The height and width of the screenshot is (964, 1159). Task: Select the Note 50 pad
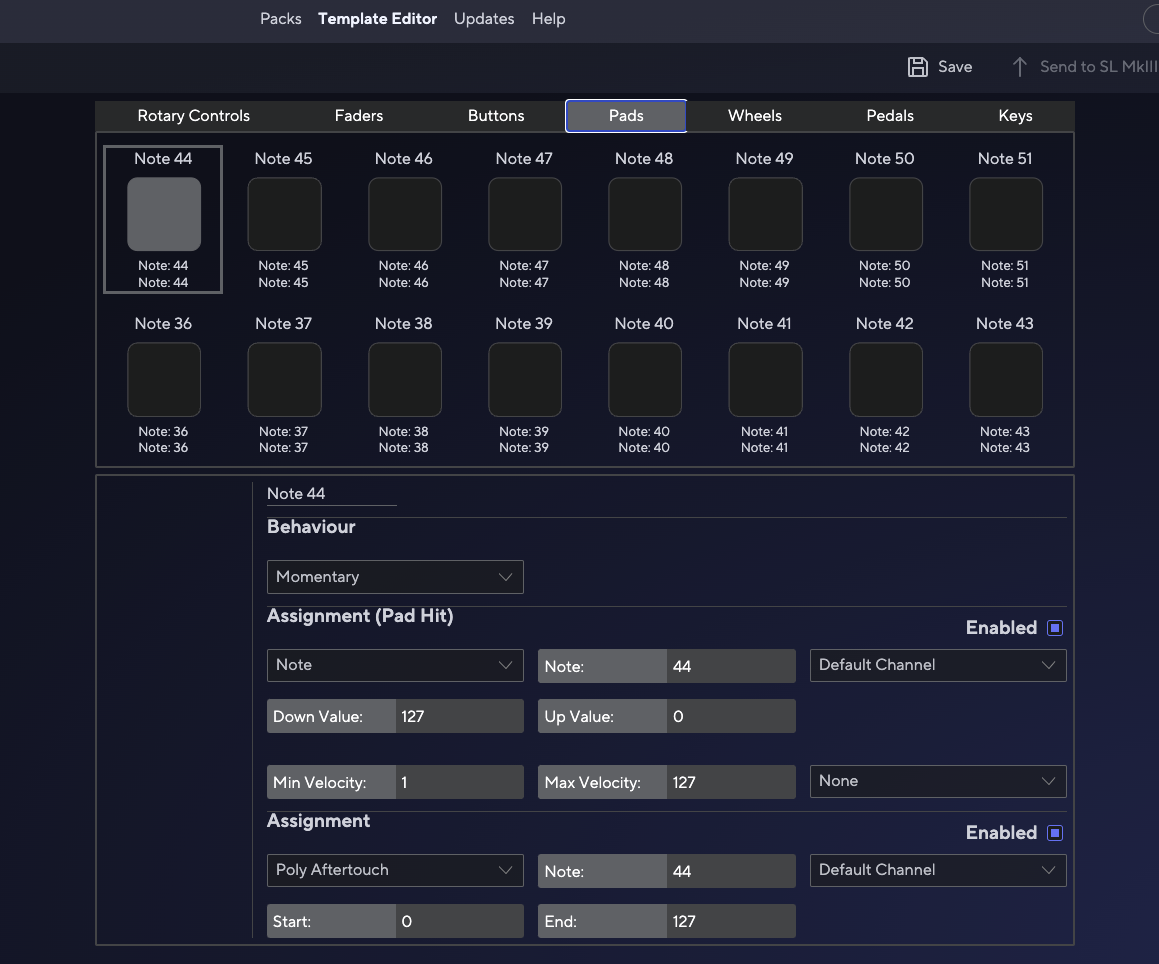click(x=886, y=214)
